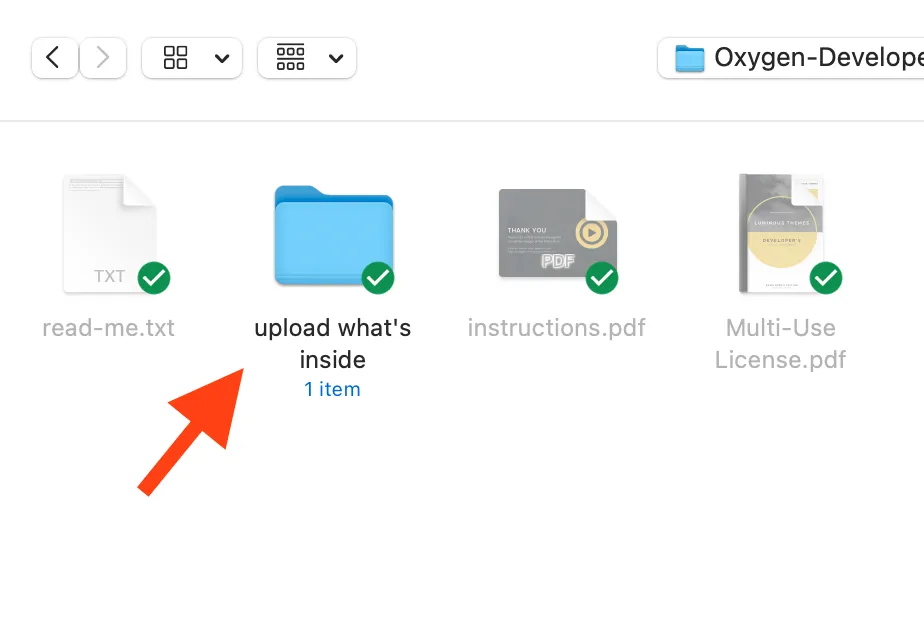Select the instructions.pdf thumbnail

tap(557, 233)
